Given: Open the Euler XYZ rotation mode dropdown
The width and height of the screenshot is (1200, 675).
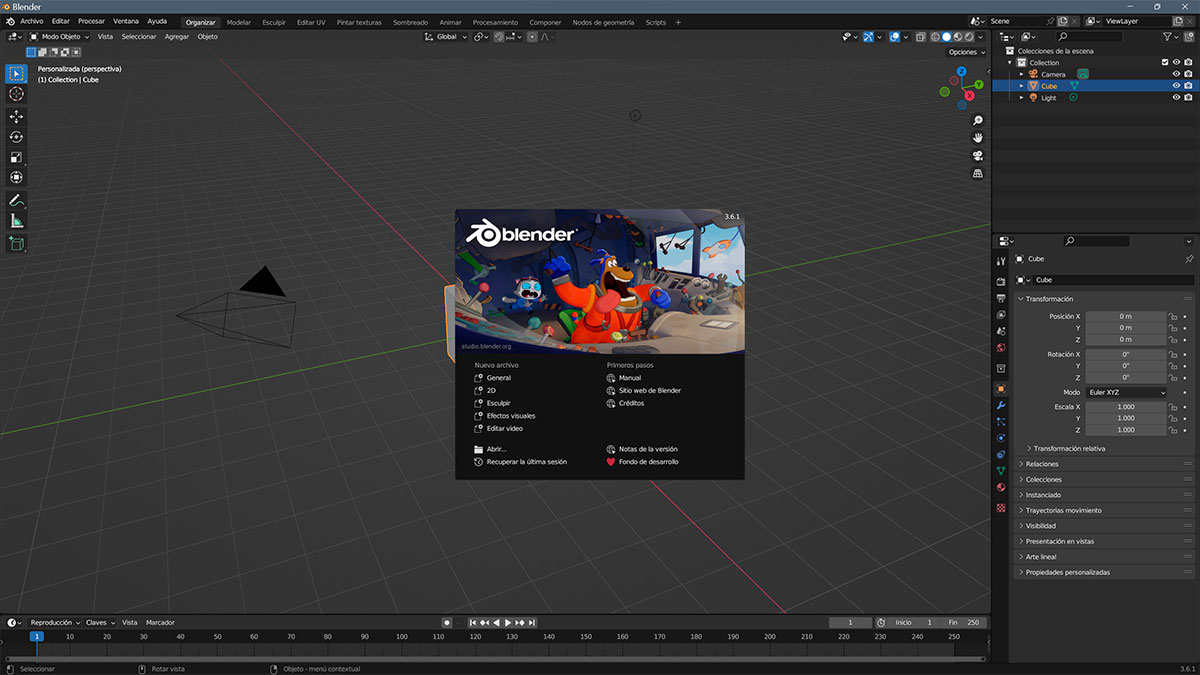Looking at the screenshot, I should (x=1127, y=393).
